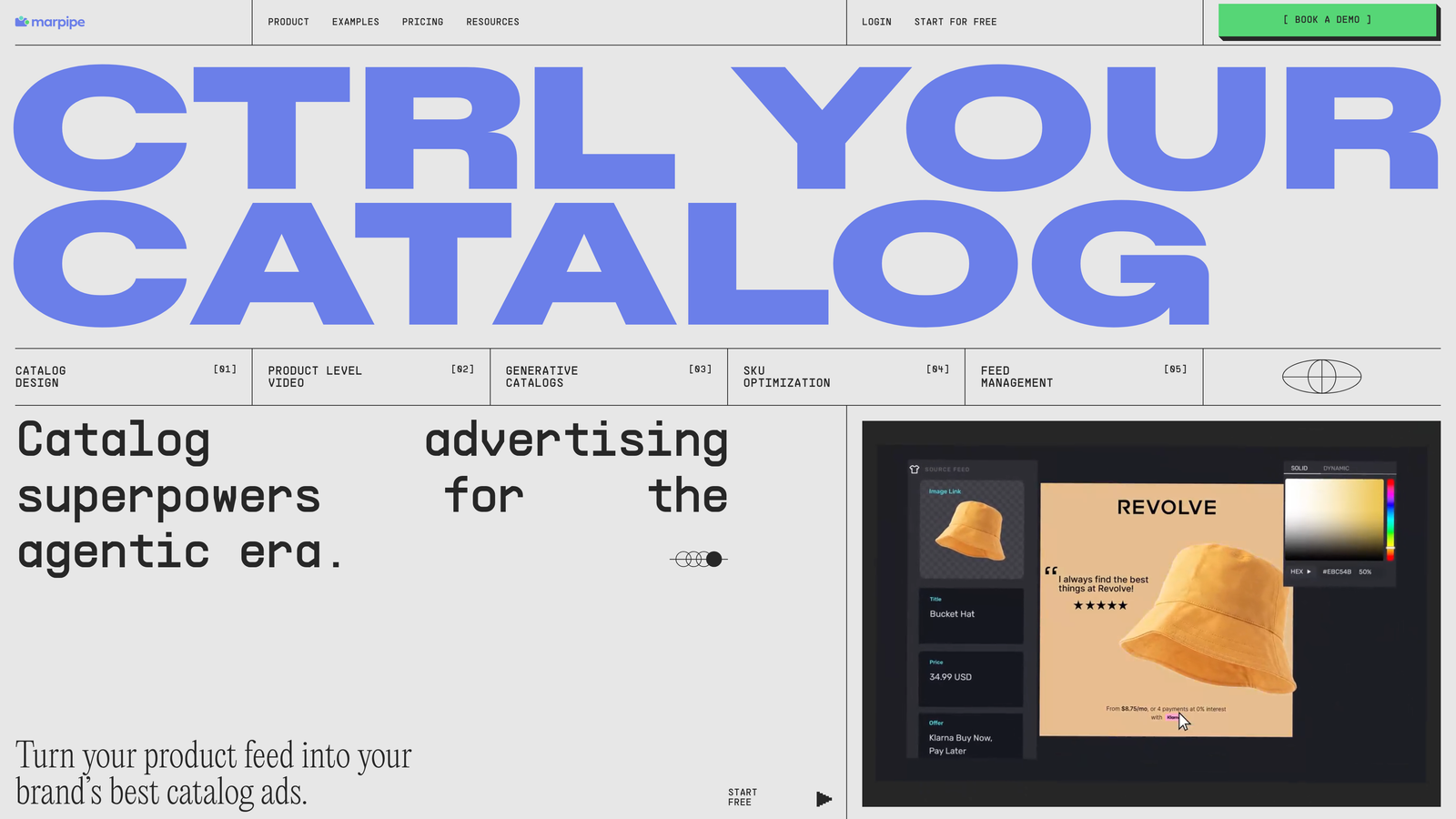Select the Solid tab in the color picker

[1299, 469]
